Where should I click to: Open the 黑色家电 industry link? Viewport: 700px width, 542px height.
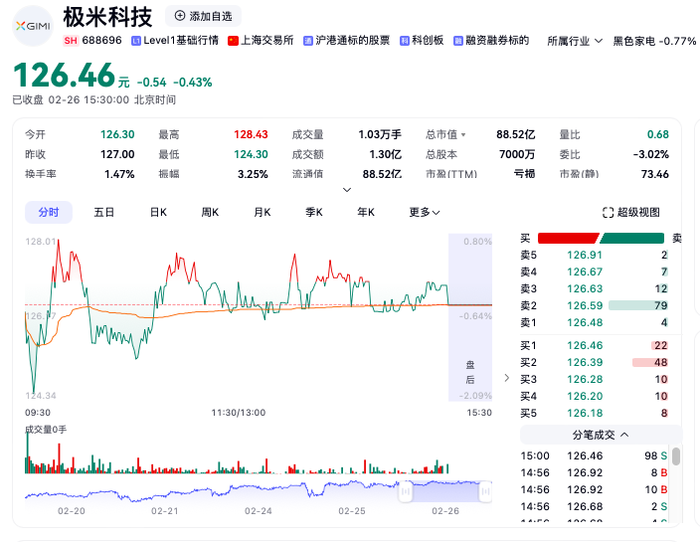point(654,41)
